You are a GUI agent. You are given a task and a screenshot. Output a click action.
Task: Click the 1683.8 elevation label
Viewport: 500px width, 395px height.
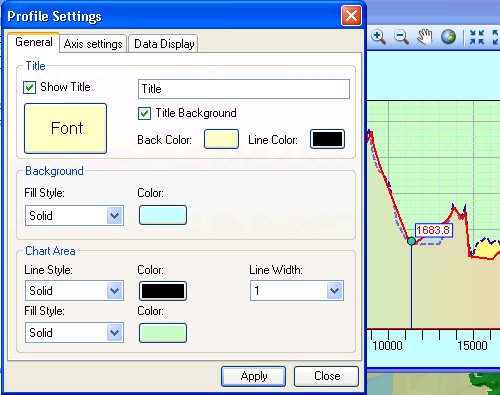point(434,230)
